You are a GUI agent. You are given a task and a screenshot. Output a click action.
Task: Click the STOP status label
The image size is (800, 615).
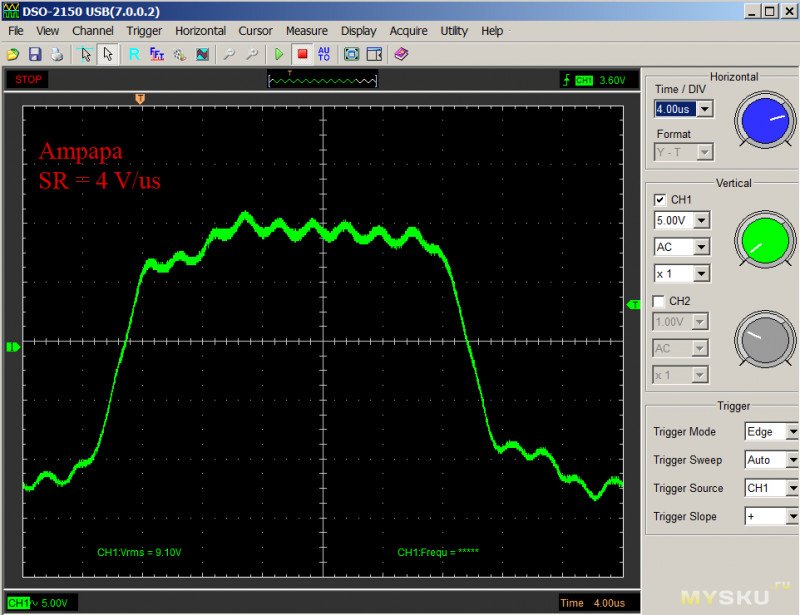[28, 79]
